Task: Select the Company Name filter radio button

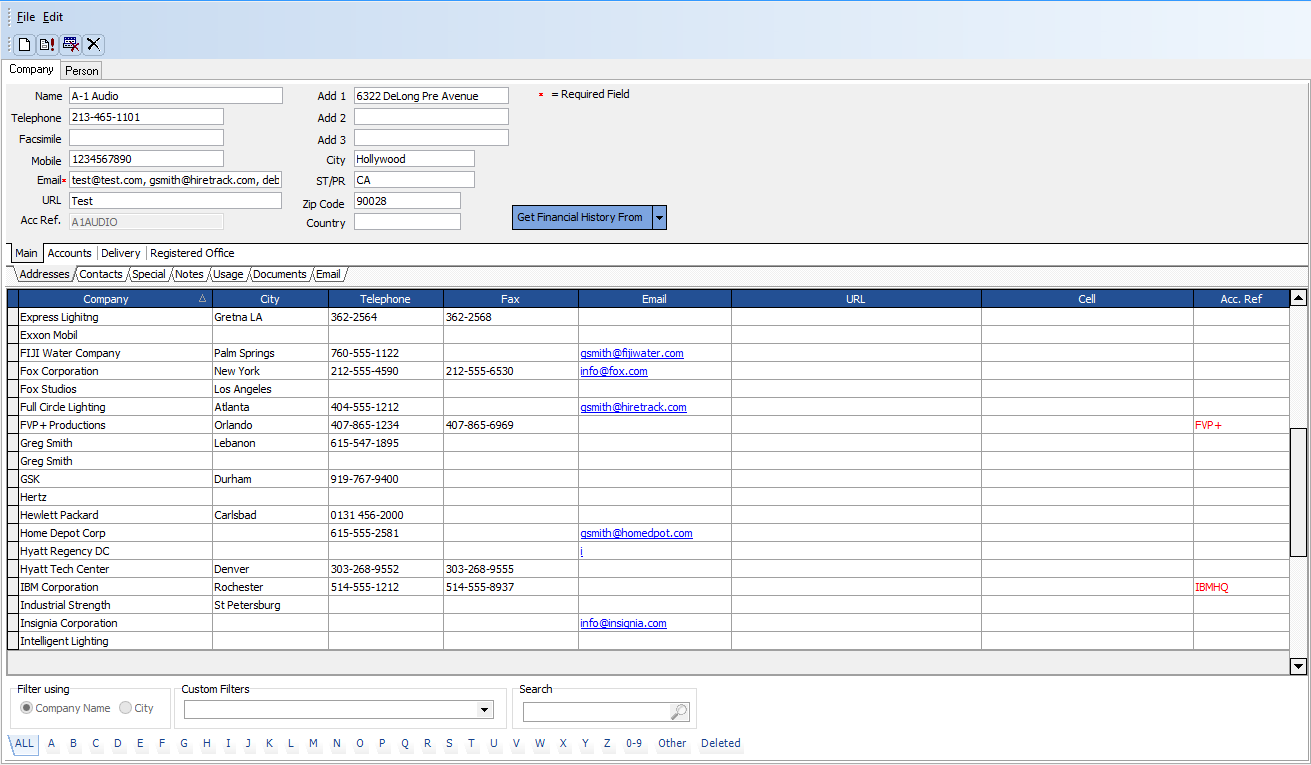Action: pyautogui.click(x=27, y=708)
